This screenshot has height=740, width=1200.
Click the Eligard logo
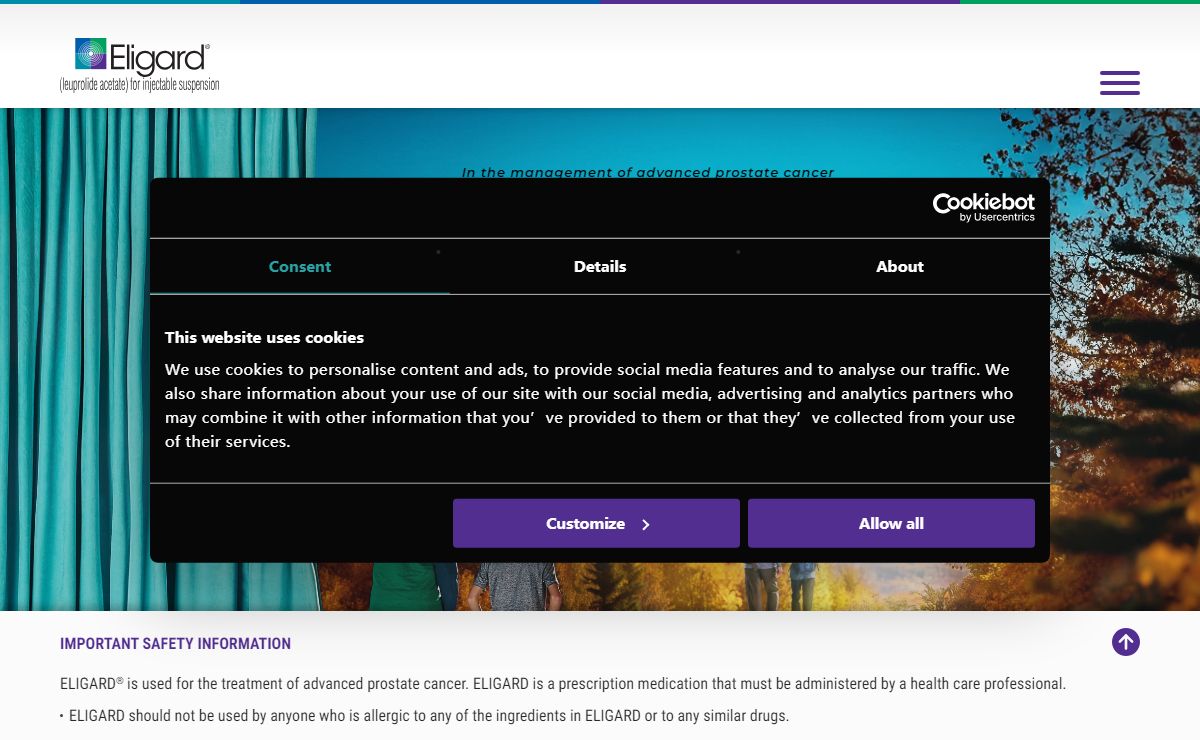point(140,66)
